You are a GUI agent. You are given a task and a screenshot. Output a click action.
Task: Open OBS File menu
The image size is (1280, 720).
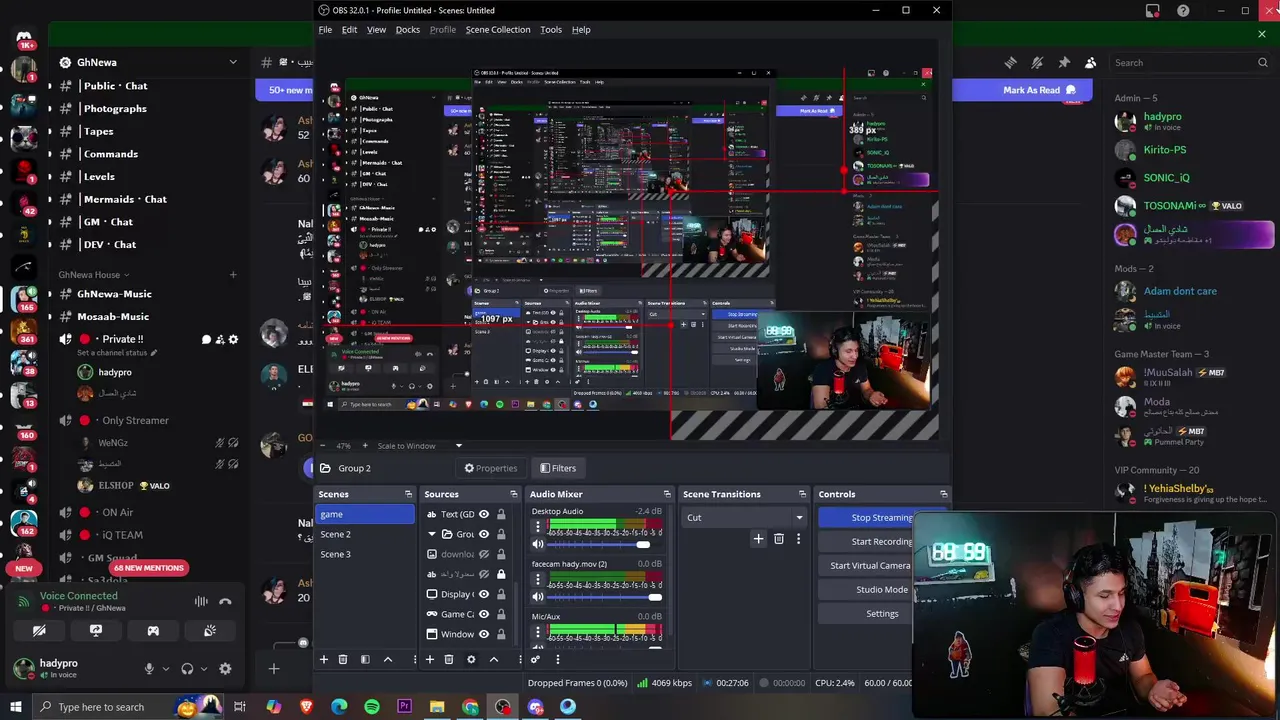click(325, 30)
